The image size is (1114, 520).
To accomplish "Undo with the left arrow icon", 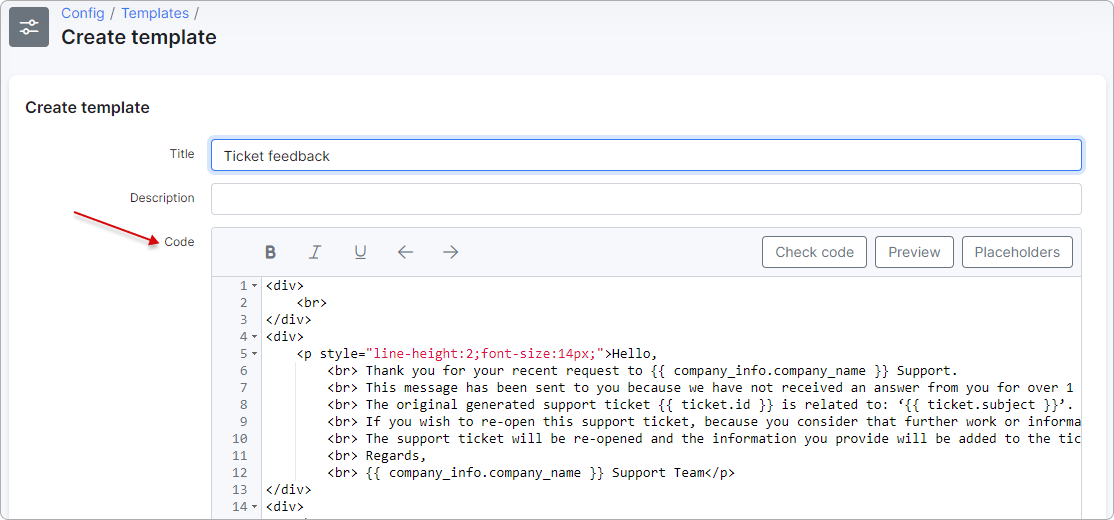I will [405, 252].
